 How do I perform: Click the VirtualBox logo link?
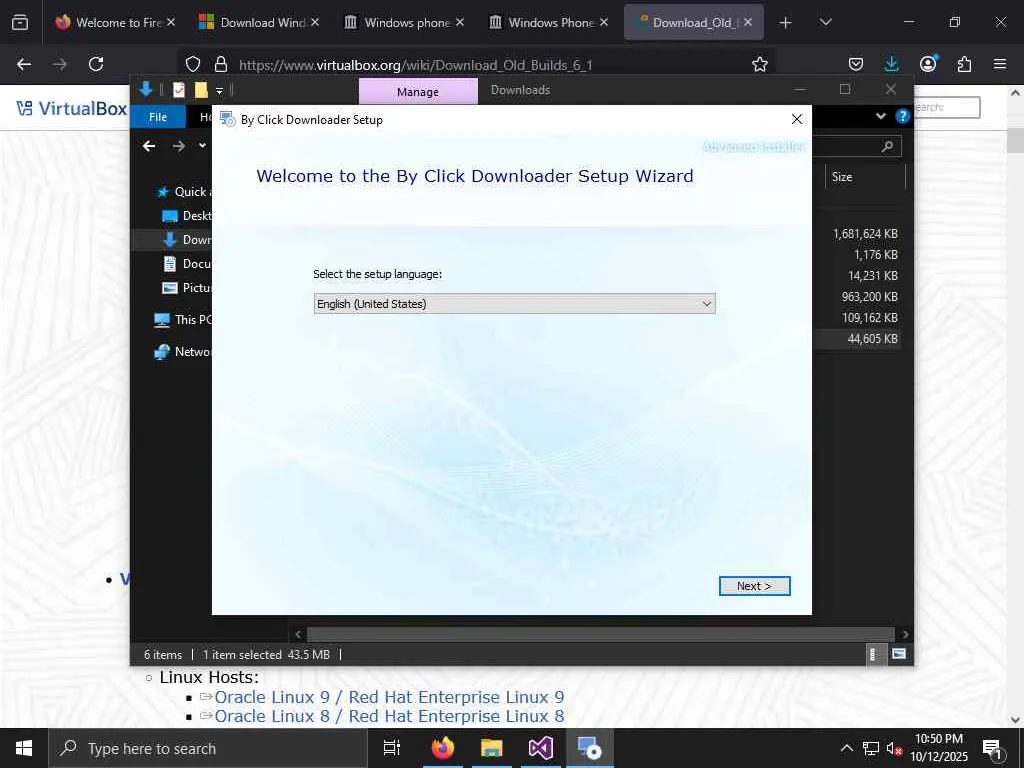[x=72, y=108]
